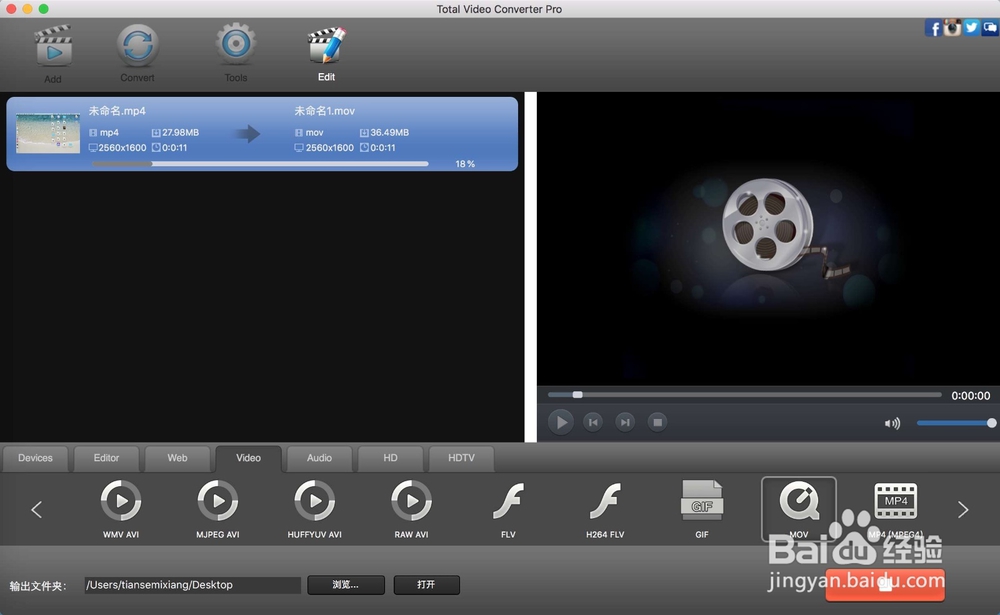The image size is (1000, 615).
Task: Click the 浏览... browse button
Action: coord(346,585)
